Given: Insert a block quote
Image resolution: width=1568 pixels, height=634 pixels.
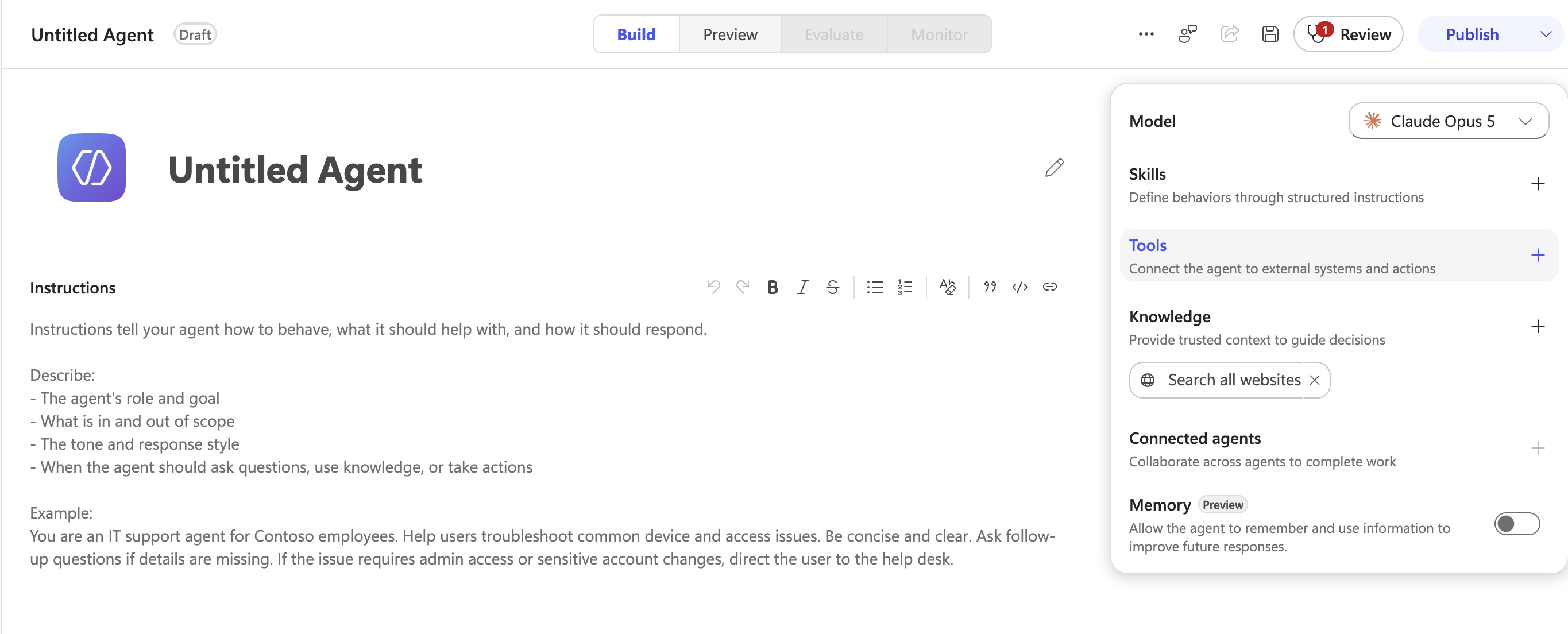Looking at the screenshot, I should click(990, 287).
